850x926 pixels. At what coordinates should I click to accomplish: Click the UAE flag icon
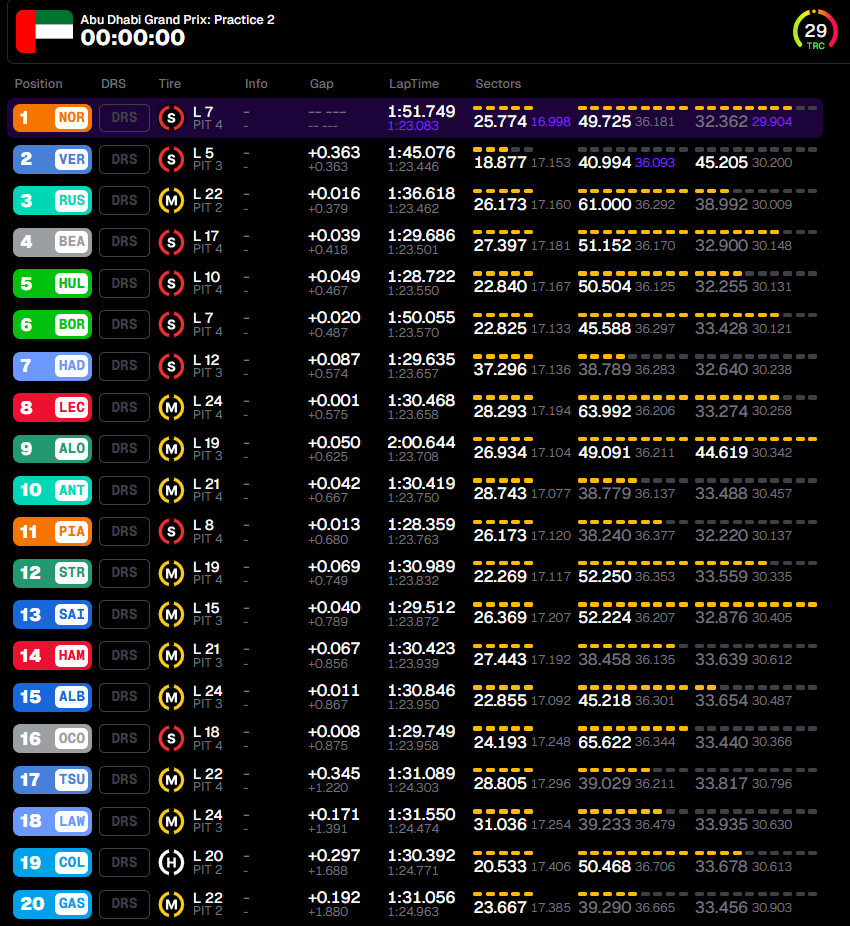point(44,31)
